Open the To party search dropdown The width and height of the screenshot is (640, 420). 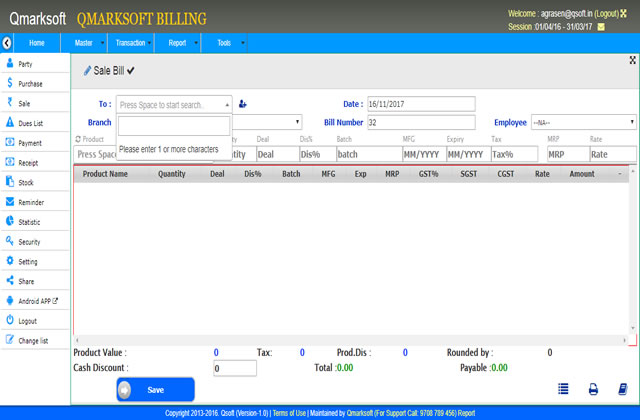(174, 104)
